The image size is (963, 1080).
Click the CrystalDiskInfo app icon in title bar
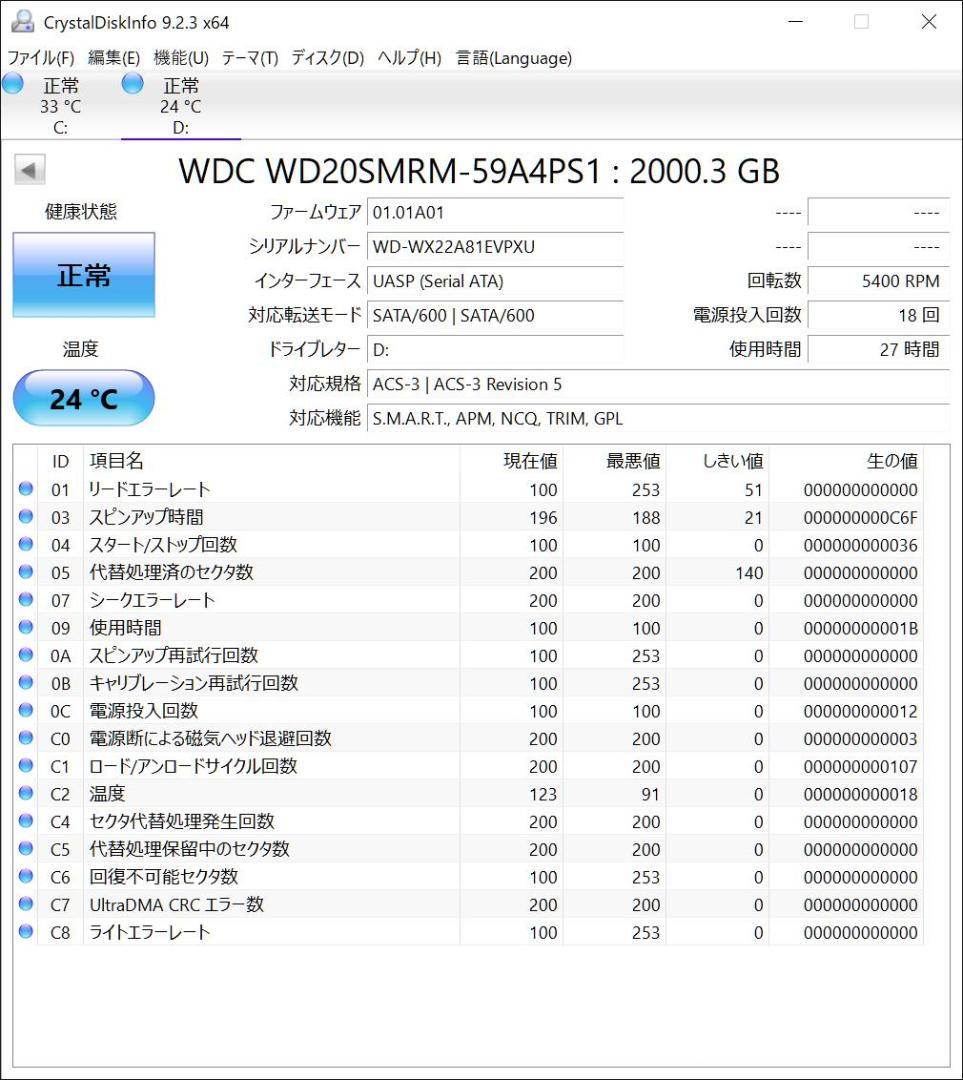click(x=22, y=21)
